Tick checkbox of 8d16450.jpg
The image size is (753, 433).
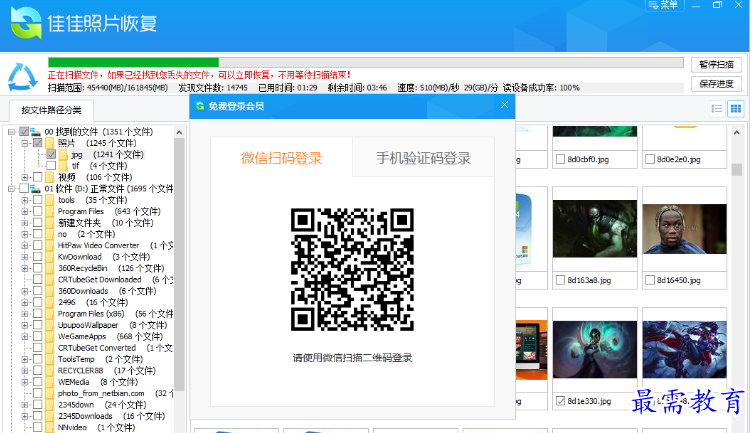[x=650, y=280]
